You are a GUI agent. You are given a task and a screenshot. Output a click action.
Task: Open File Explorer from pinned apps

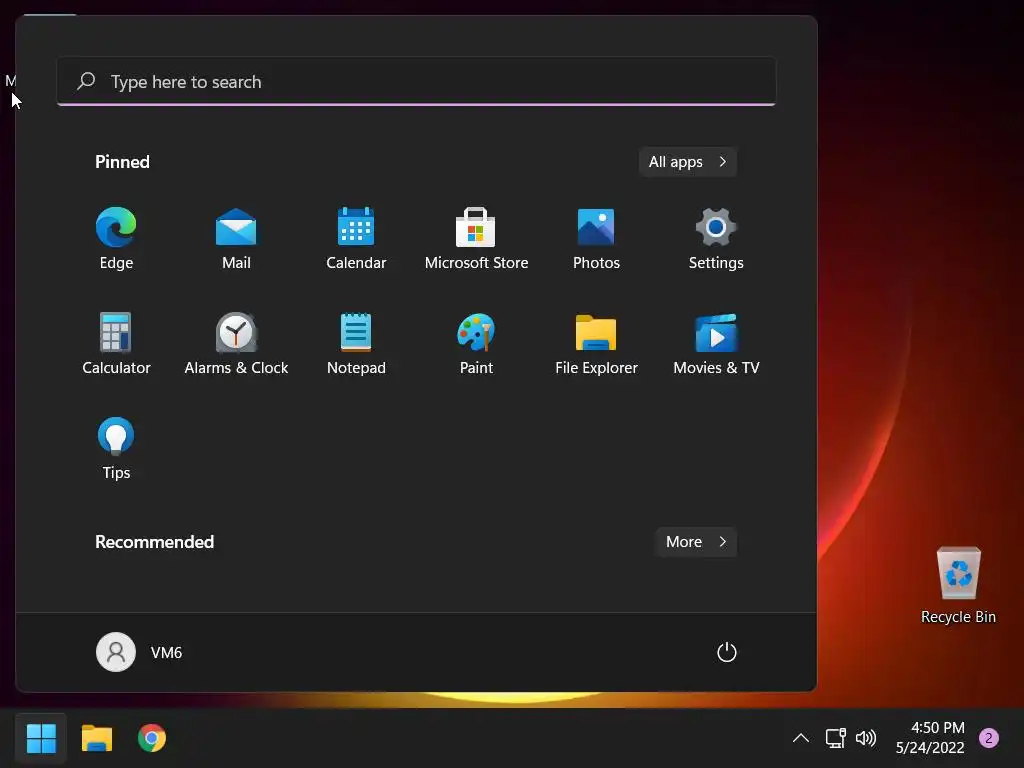[596, 343]
